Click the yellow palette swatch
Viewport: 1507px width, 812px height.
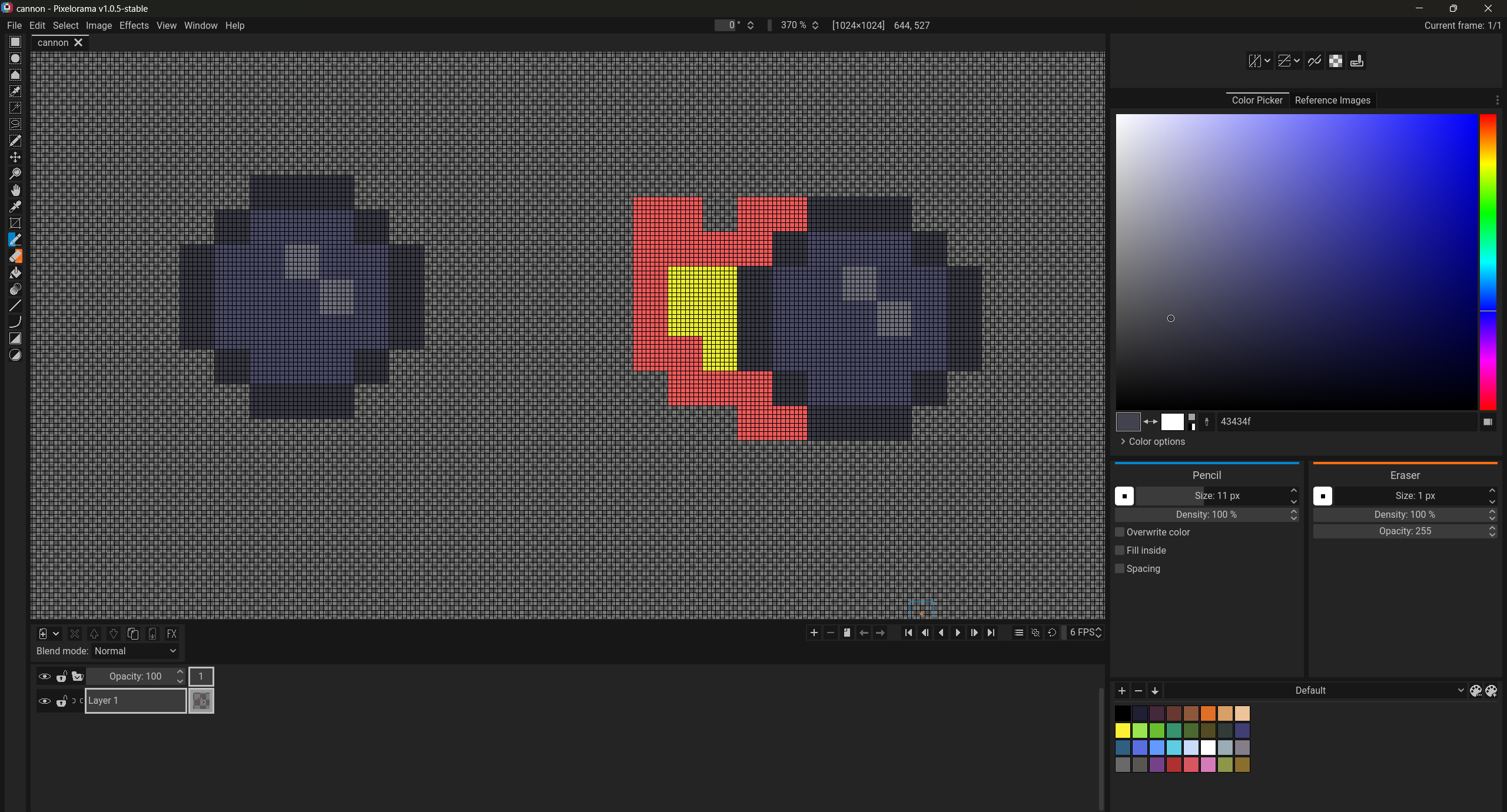click(1123, 730)
